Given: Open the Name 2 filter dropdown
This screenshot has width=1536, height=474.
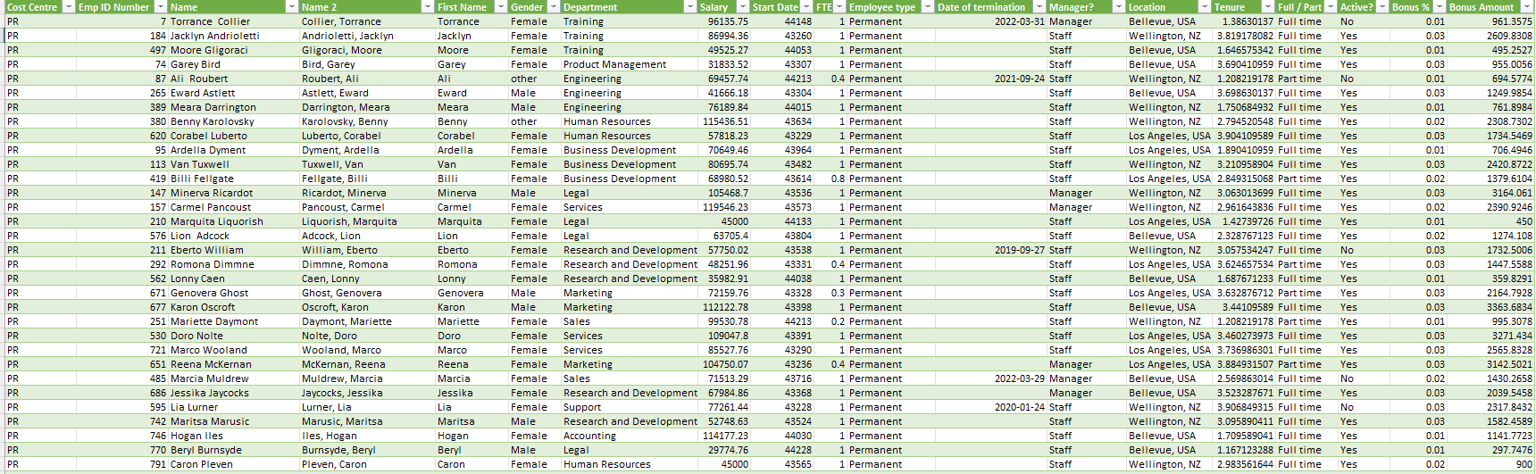Looking at the screenshot, I should click(x=428, y=7).
